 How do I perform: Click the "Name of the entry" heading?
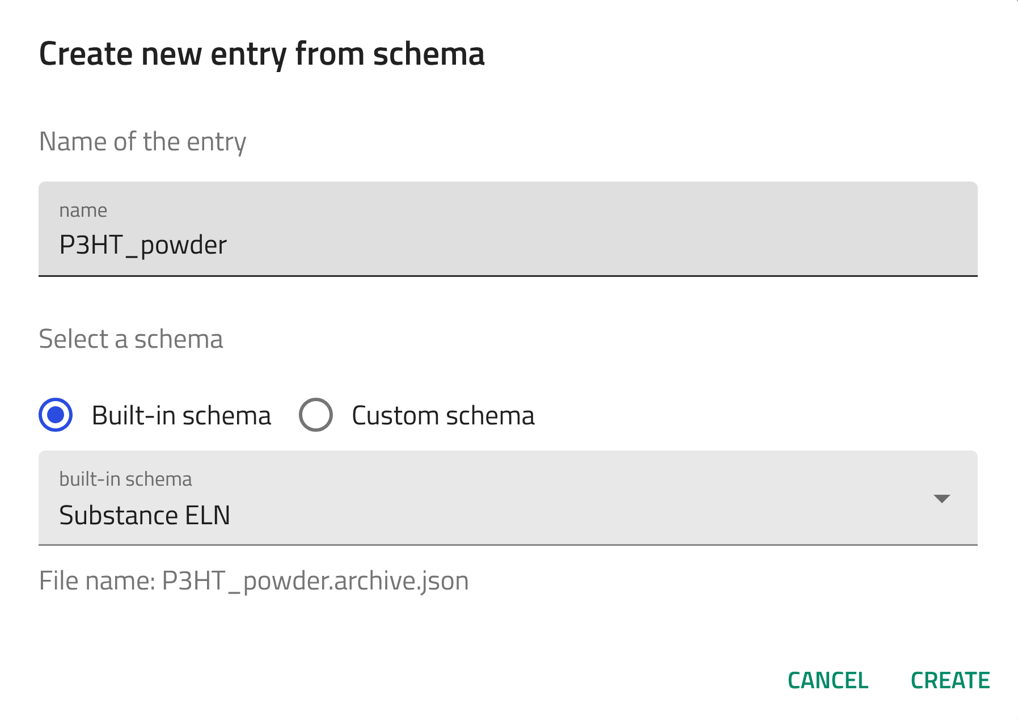pos(143,142)
